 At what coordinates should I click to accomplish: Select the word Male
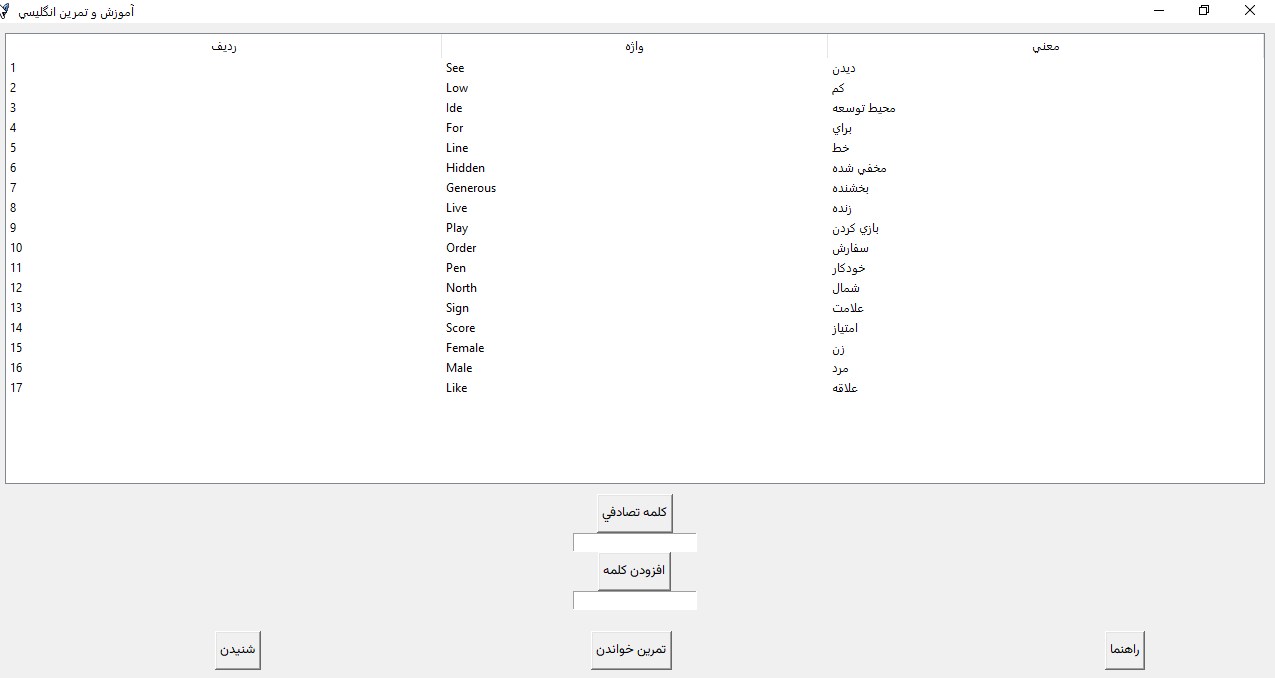coord(459,368)
